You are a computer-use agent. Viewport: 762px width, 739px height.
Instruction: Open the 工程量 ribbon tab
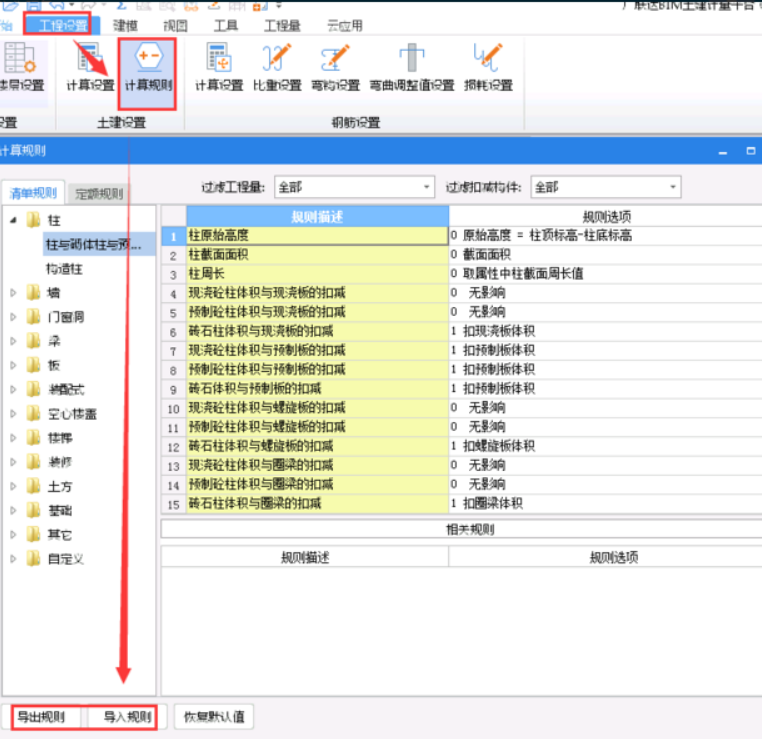[282, 26]
